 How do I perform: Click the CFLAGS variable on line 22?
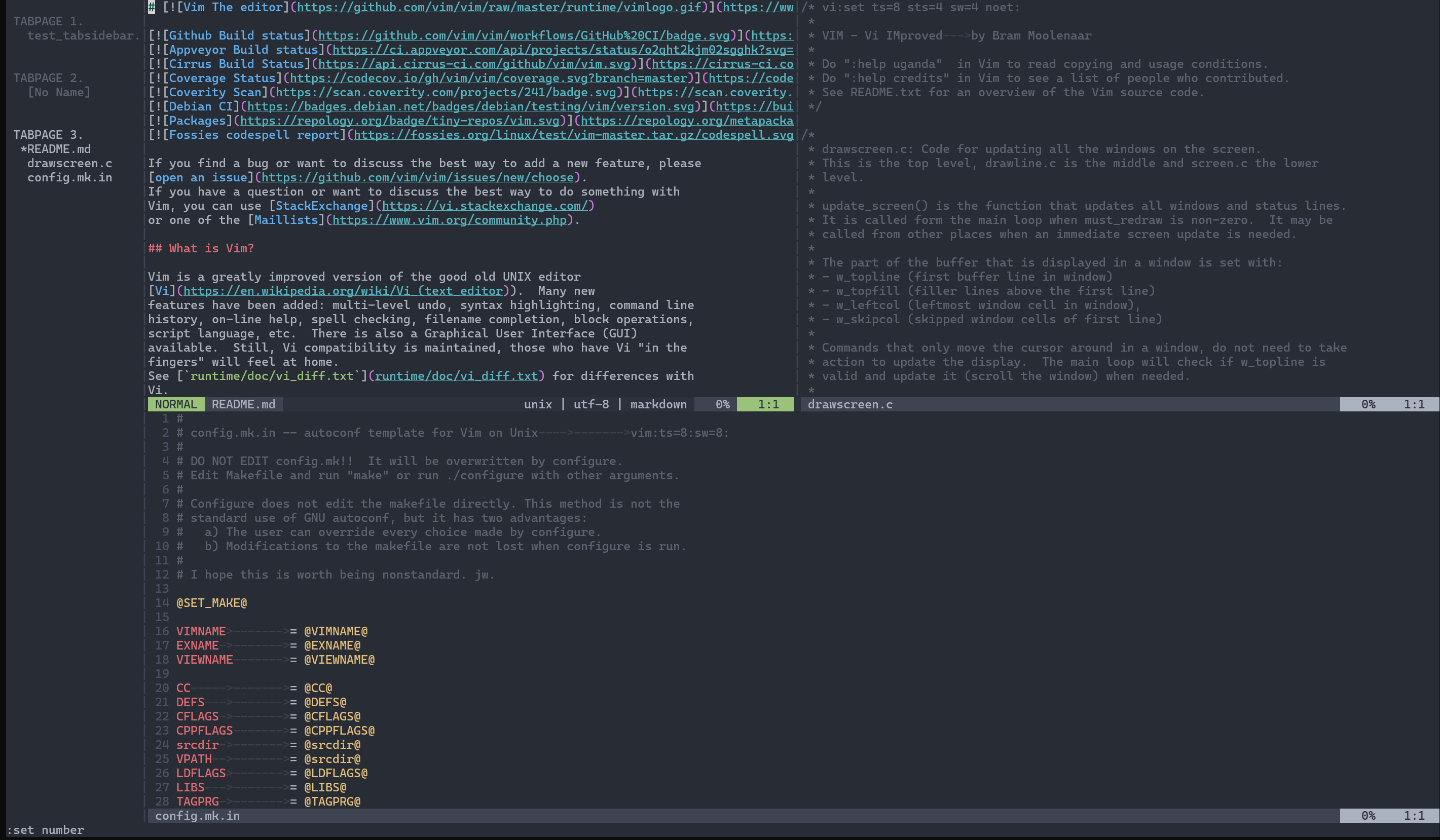click(x=197, y=716)
